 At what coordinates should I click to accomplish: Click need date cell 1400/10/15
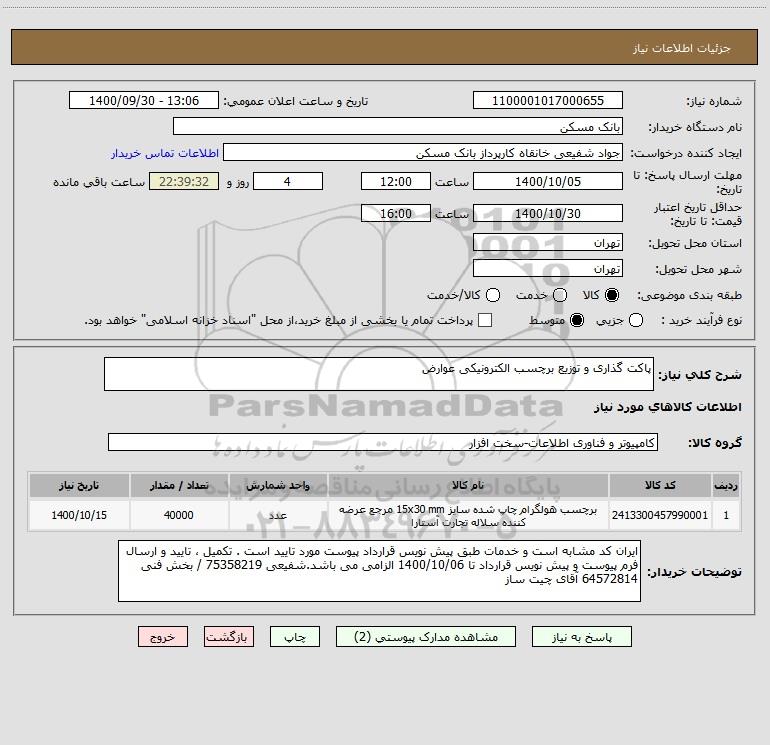[x=79, y=515]
